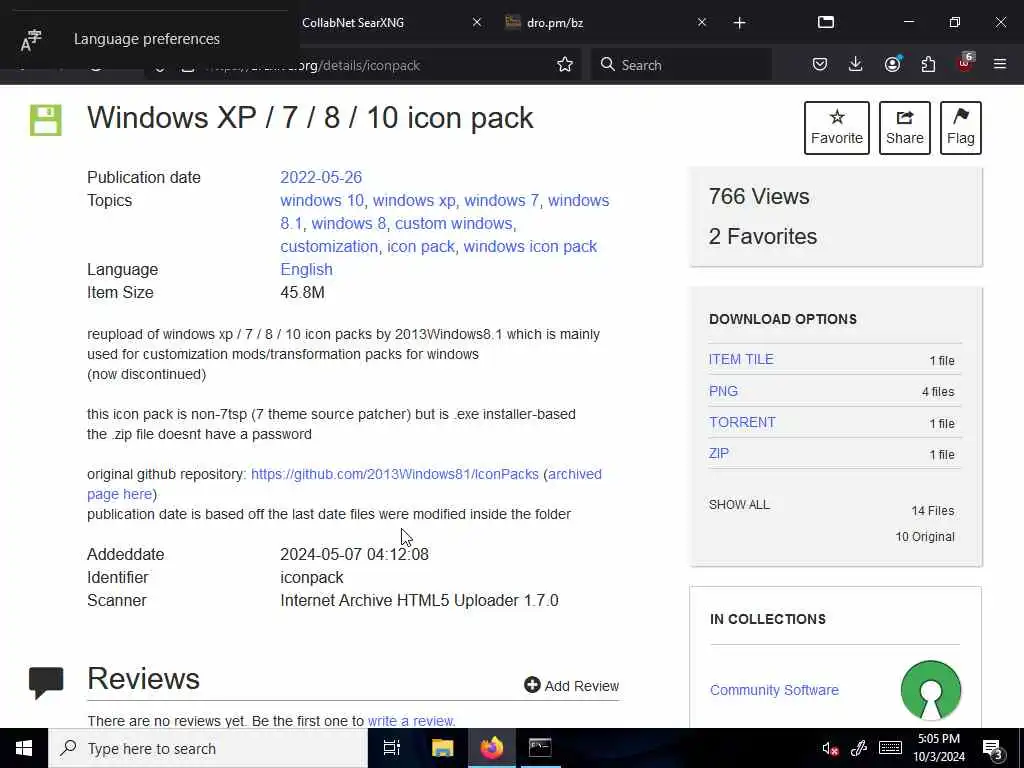1024x768 pixels.
Task: Click the Community Software green keyhole thumbnail
Action: tap(931, 690)
